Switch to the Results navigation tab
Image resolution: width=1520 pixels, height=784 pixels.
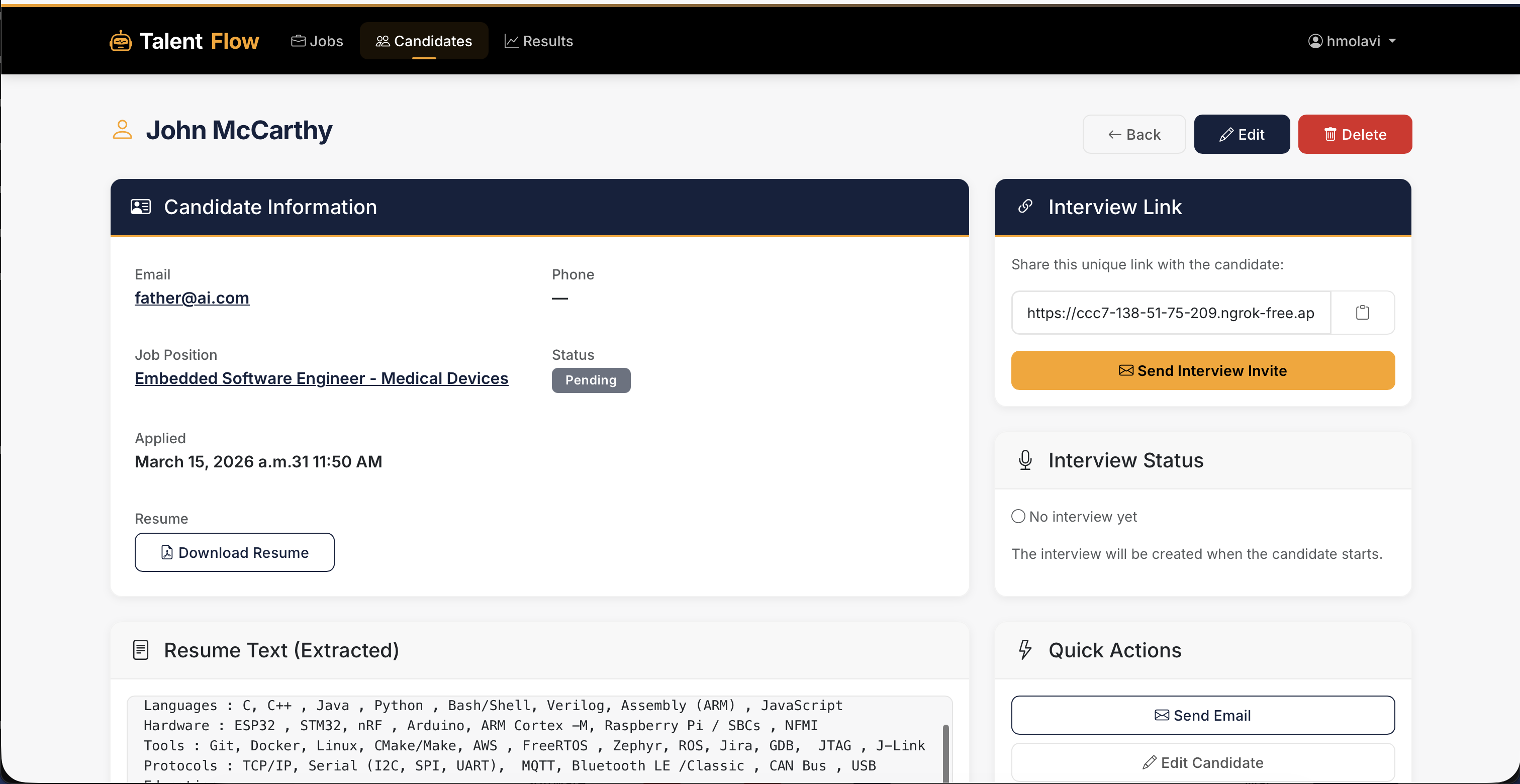point(538,41)
